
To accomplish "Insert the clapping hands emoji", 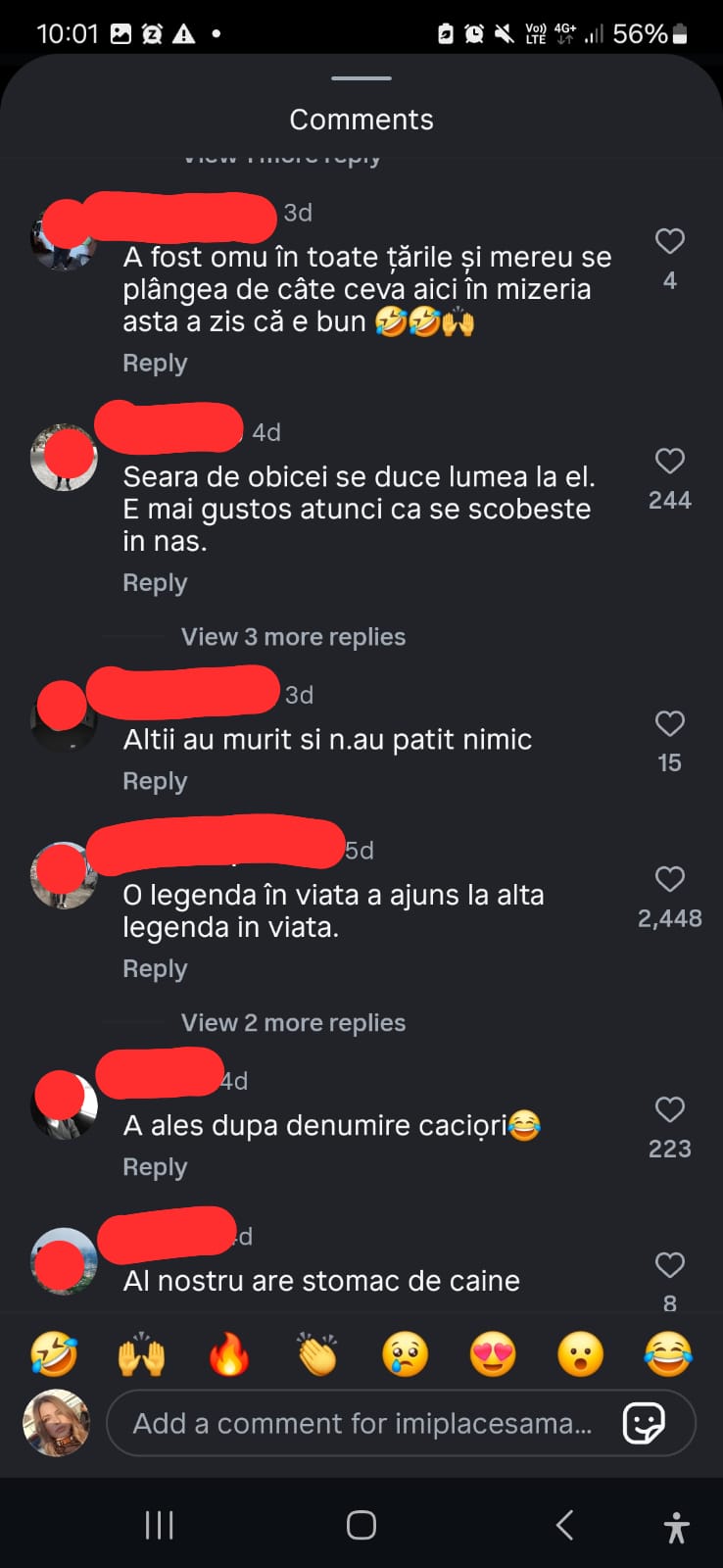I will click(317, 1354).
